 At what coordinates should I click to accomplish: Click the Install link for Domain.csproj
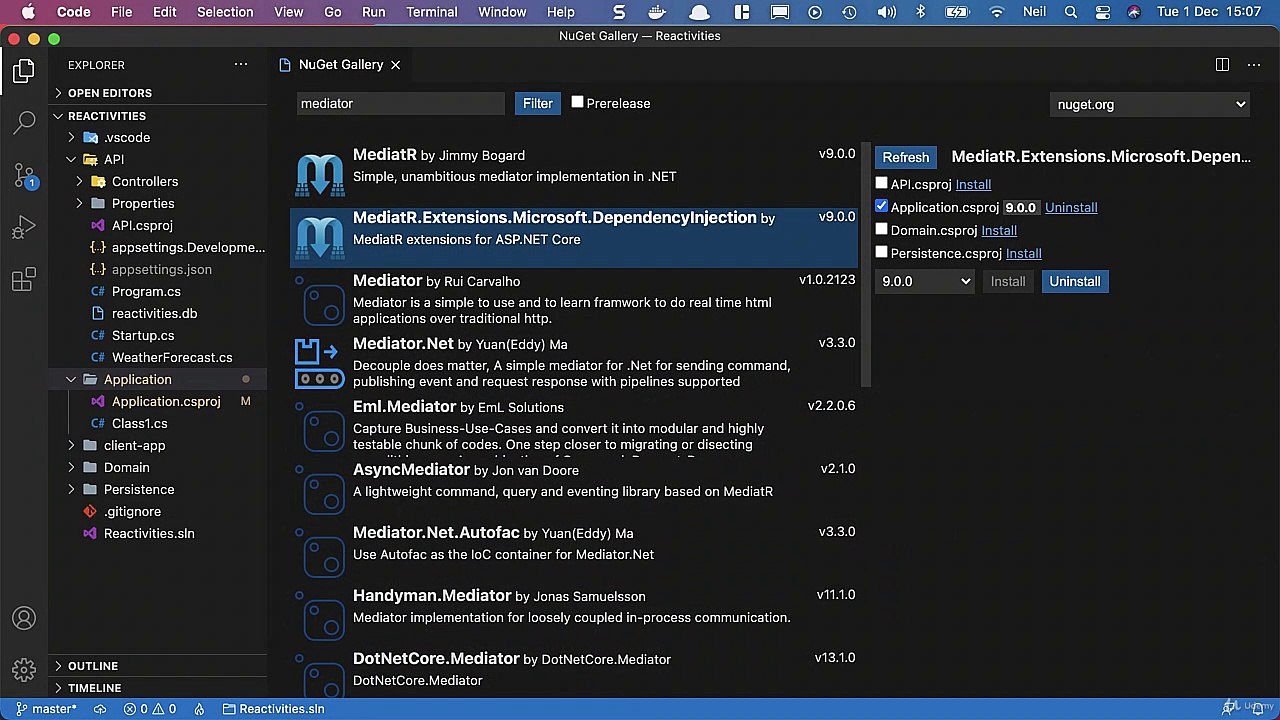pos(999,230)
